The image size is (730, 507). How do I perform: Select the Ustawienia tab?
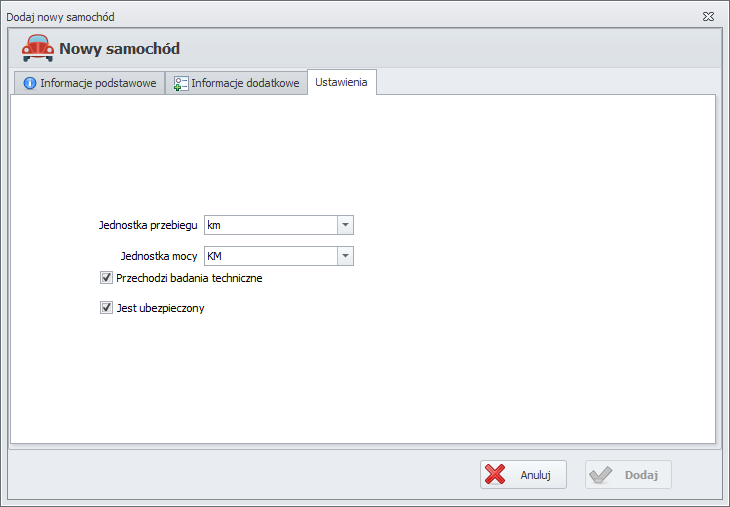tap(341, 83)
